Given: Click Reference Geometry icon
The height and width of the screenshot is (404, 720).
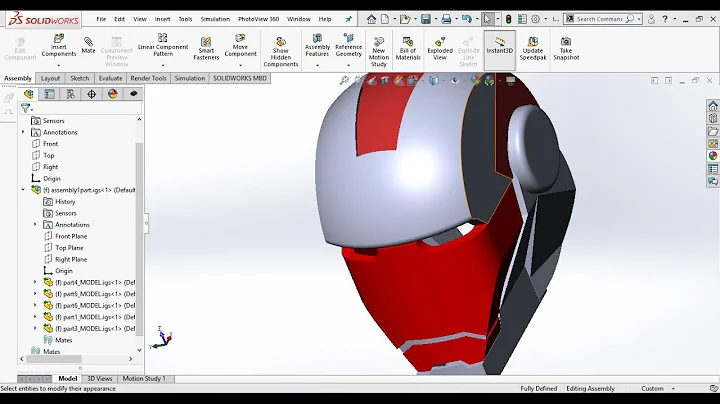Looking at the screenshot, I should [x=349, y=45].
